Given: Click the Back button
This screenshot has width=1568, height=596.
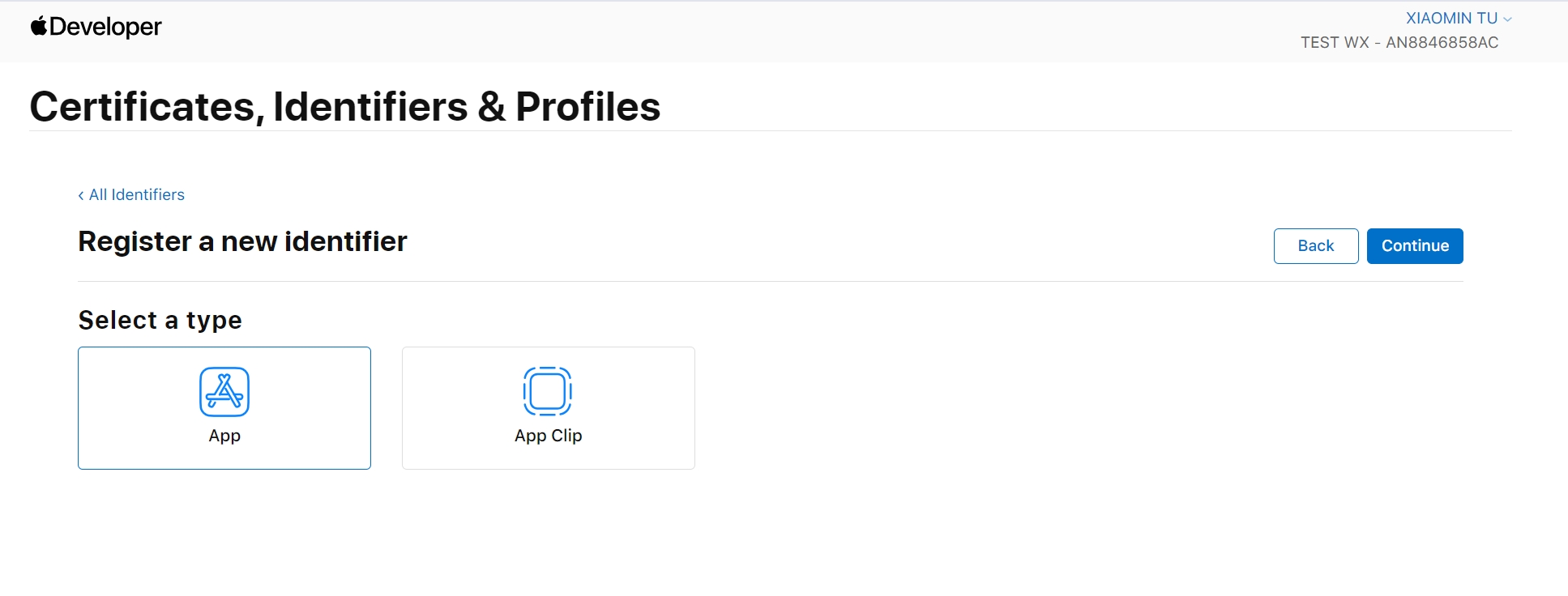Looking at the screenshot, I should pos(1316,246).
